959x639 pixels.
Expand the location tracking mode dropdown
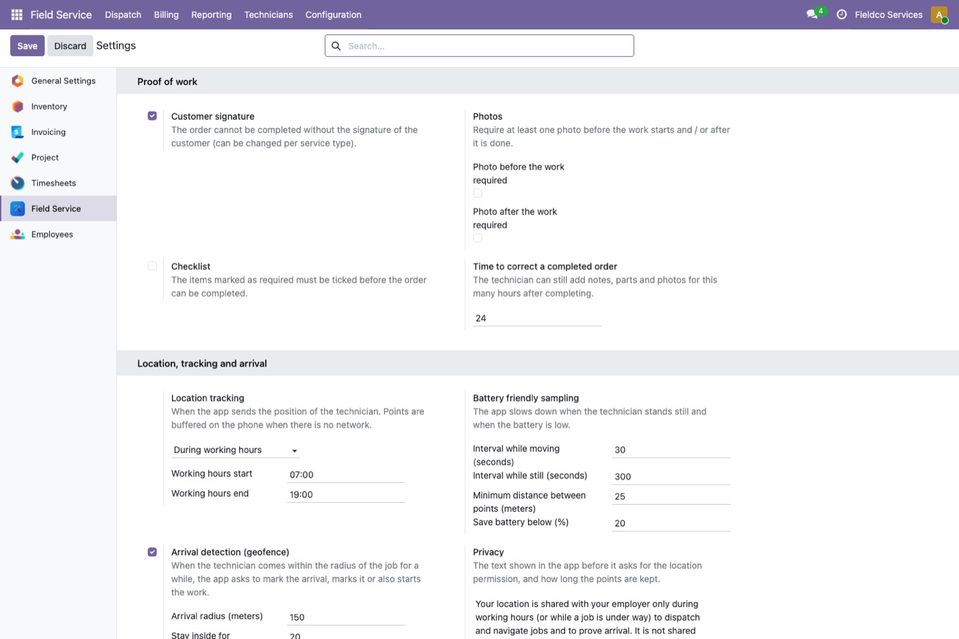[x=235, y=450]
